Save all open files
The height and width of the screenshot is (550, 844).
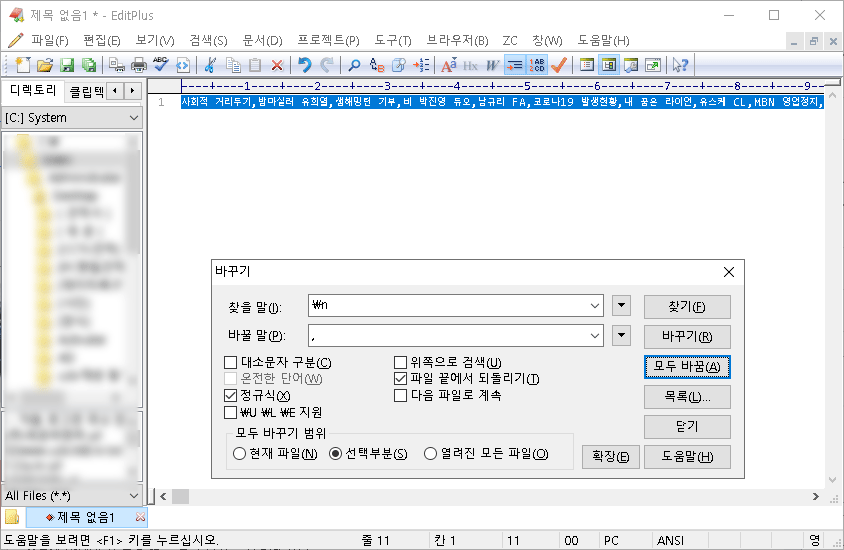(x=89, y=65)
